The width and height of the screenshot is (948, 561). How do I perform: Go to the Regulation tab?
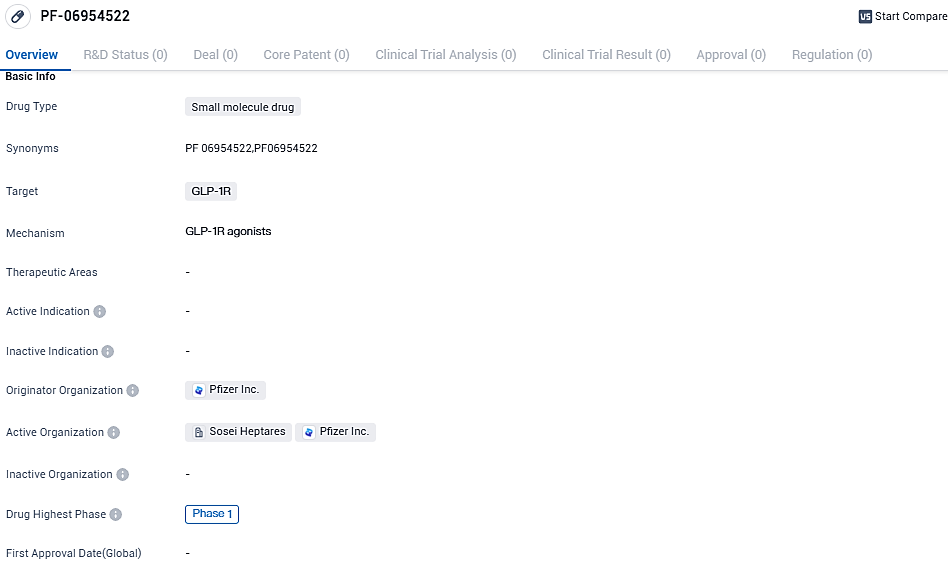[832, 55]
